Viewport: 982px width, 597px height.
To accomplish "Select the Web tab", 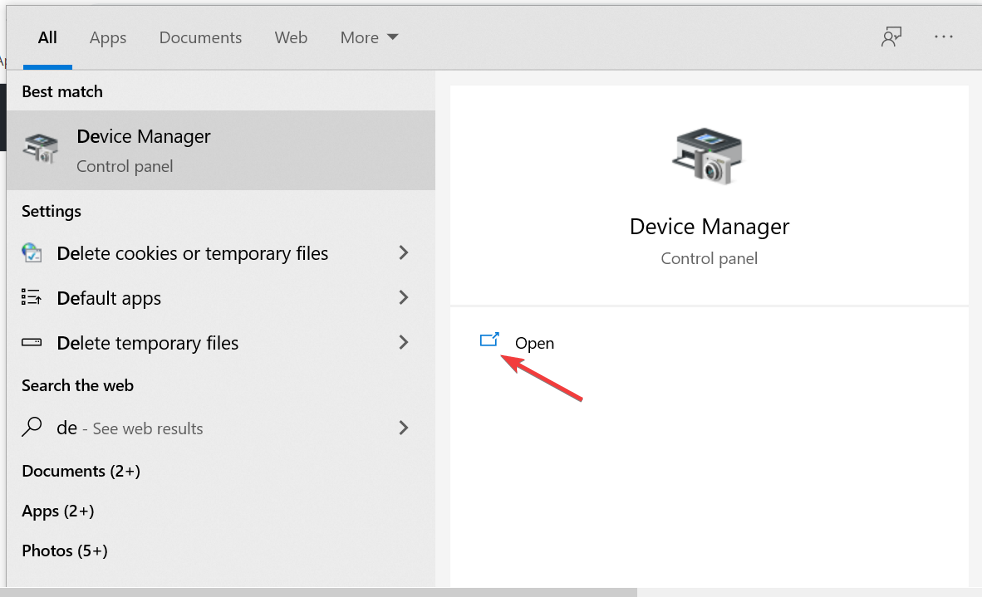I will pyautogui.click(x=291, y=37).
